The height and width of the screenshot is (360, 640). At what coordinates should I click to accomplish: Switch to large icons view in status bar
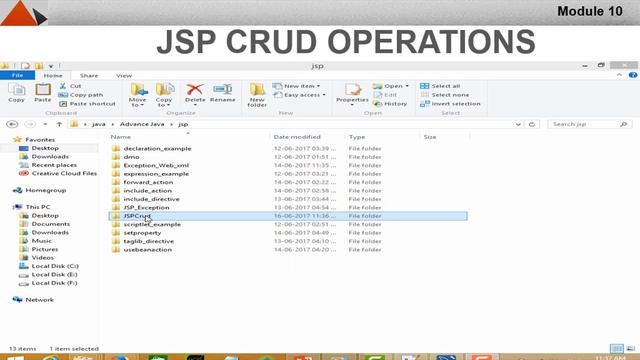click(631, 349)
